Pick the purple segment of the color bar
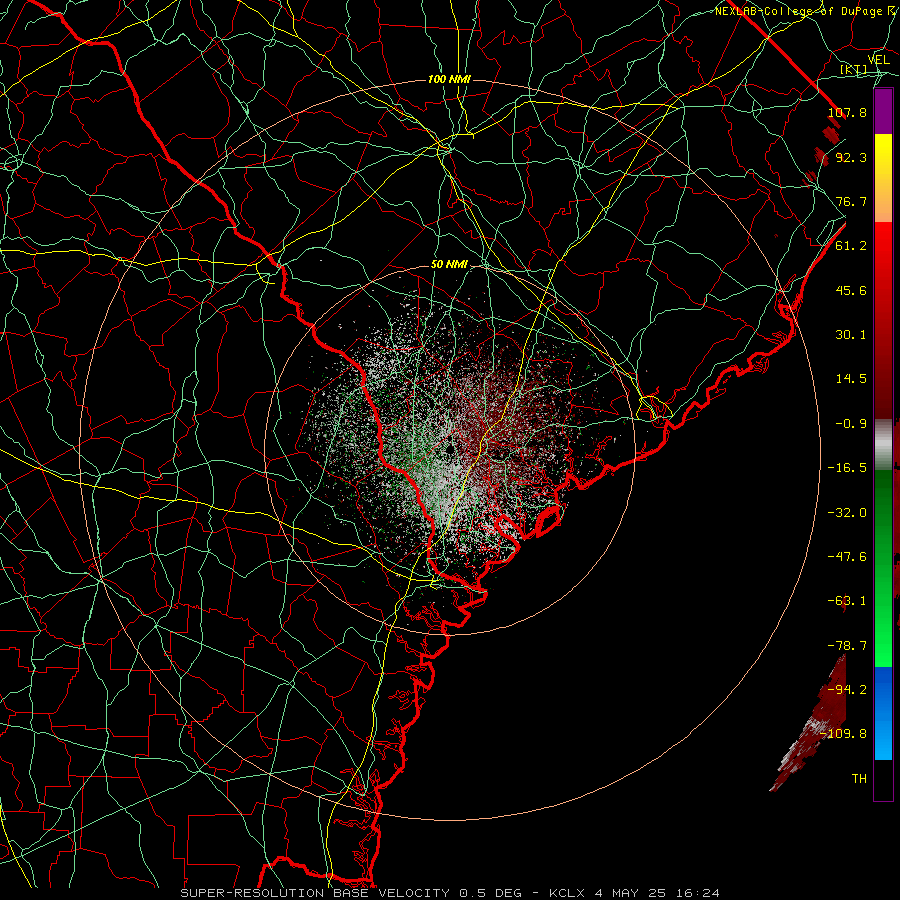 (x=883, y=112)
